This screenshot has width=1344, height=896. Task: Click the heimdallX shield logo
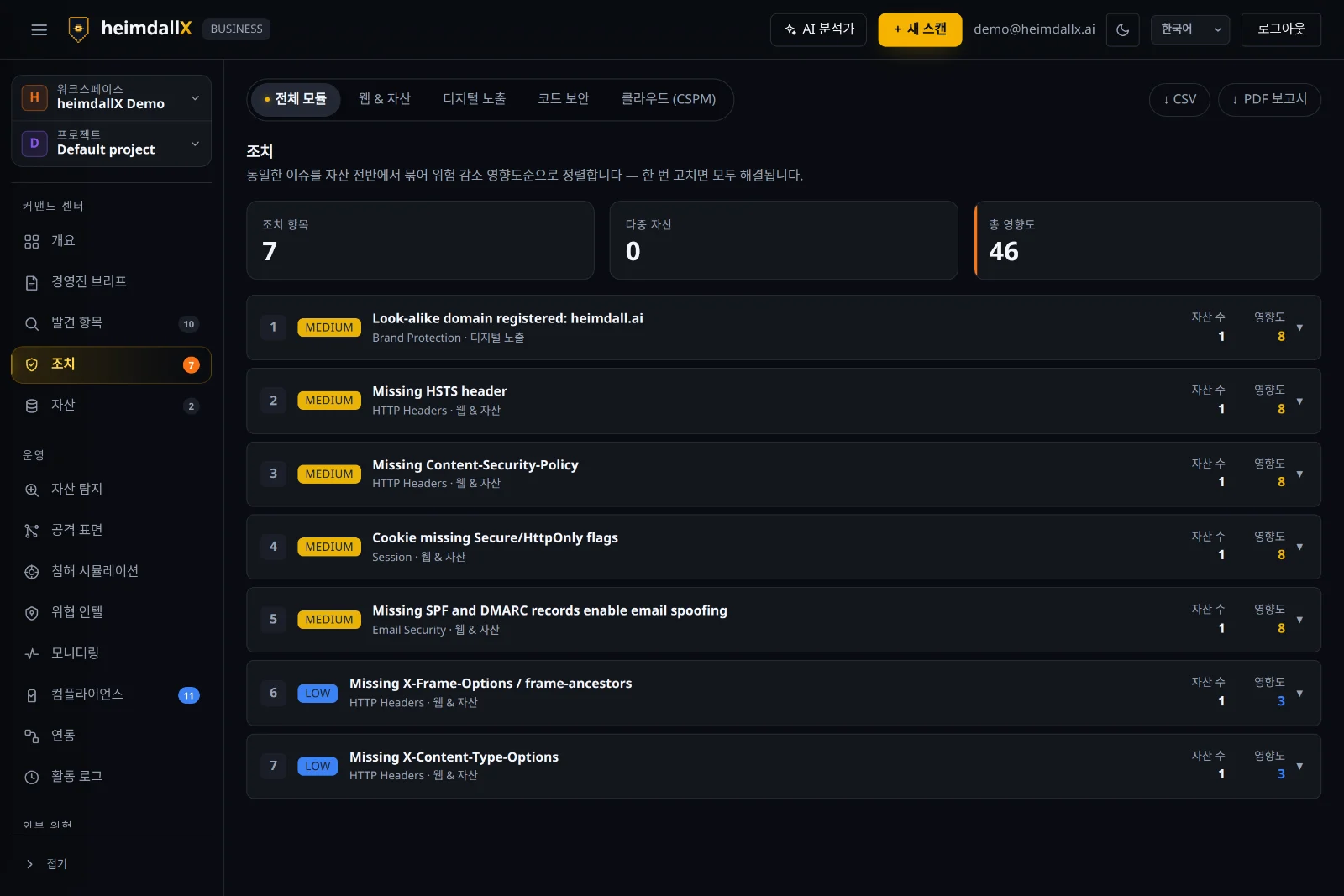click(78, 29)
